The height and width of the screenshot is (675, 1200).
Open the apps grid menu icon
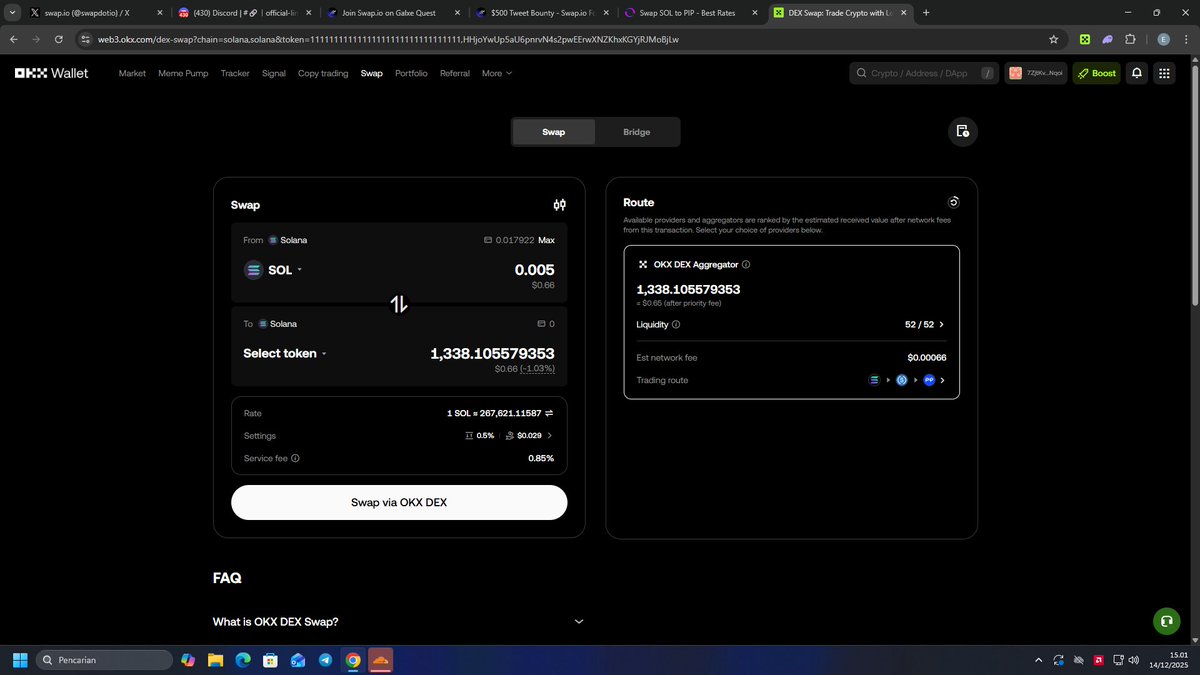click(x=1164, y=73)
